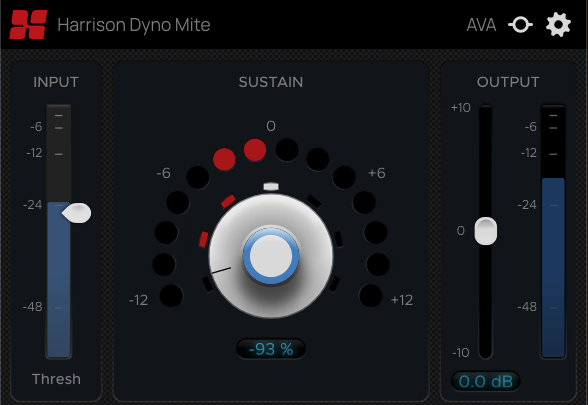Click the Output fader handle at 0
This screenshot has height=405, width=588.
tap(486, 231)
